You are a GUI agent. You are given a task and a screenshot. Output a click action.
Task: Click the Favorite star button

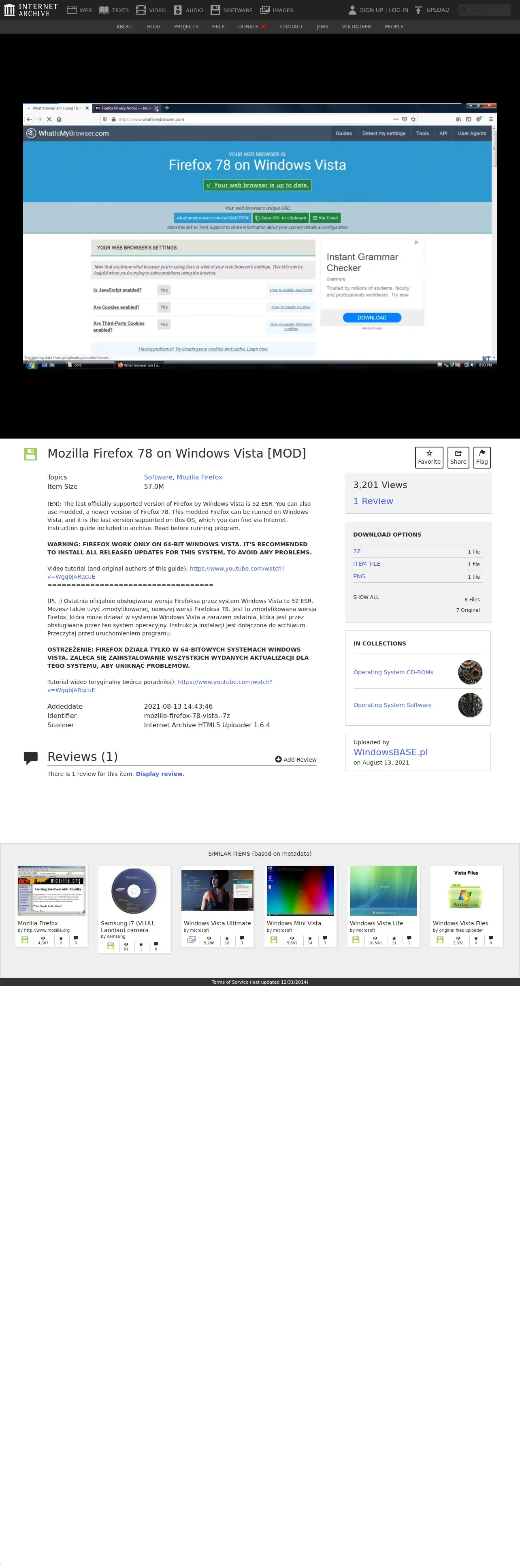(429, 457)
